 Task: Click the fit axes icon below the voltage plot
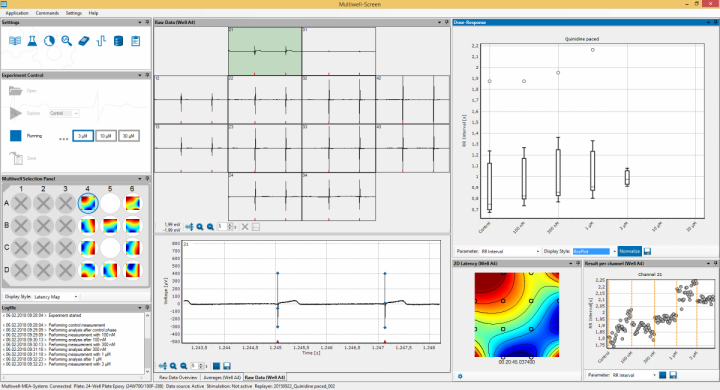coord(163,366)
